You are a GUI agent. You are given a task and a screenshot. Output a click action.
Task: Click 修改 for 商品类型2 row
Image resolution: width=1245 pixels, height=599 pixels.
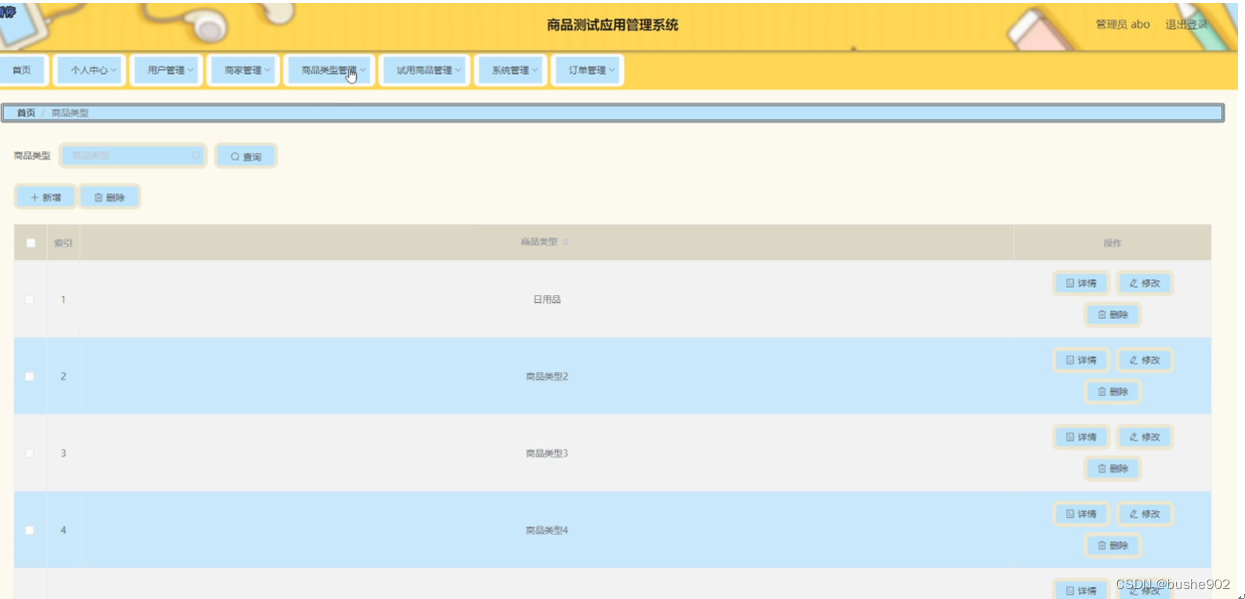(x=1144, y=360)
